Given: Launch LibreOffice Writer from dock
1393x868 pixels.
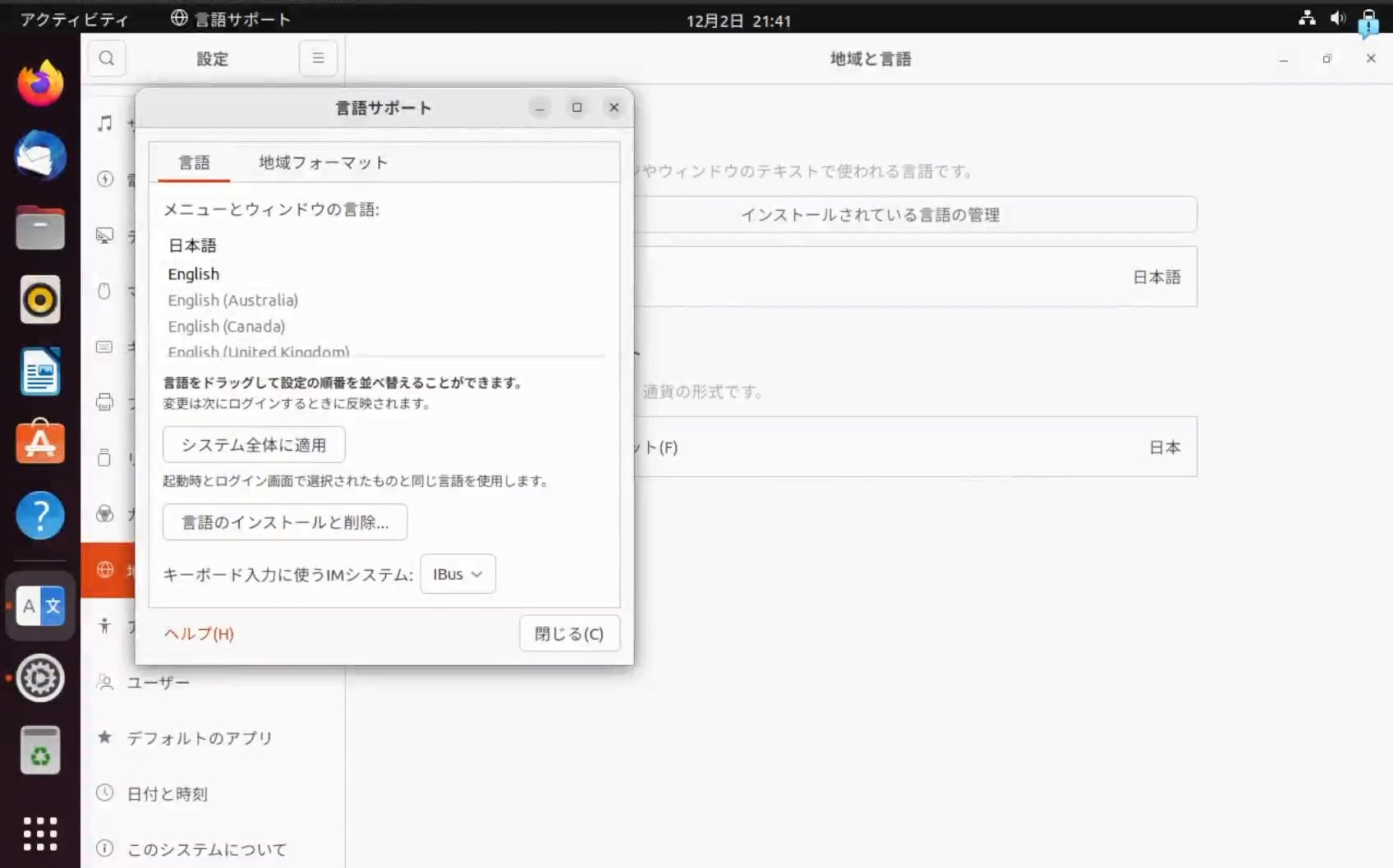Looking at the screenshot, I should [40, 372].
